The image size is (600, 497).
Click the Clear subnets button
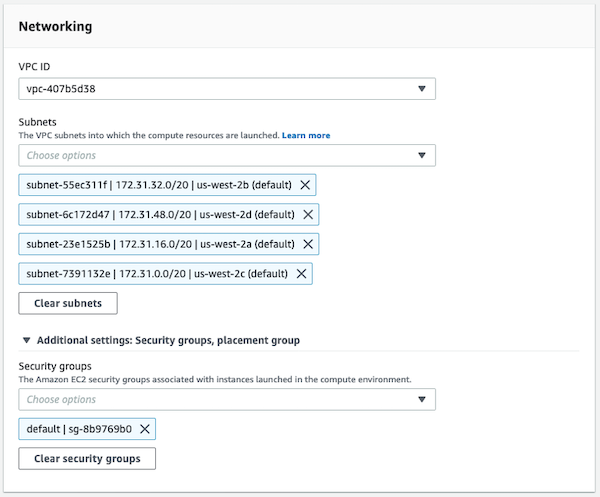pyautogui.click(x=68, y=303)
